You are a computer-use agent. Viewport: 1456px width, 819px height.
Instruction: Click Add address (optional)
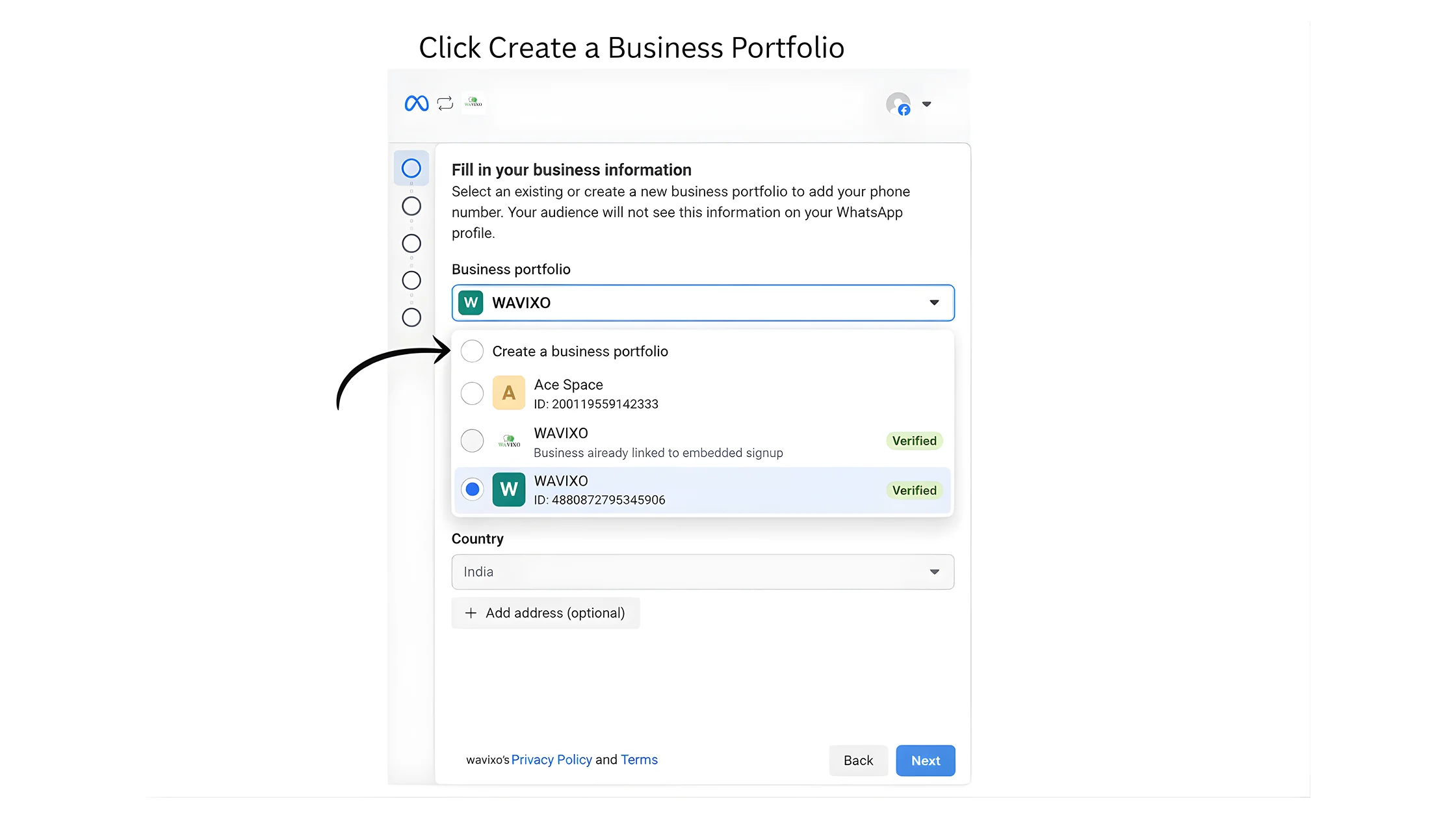click(x=545, y=613)
